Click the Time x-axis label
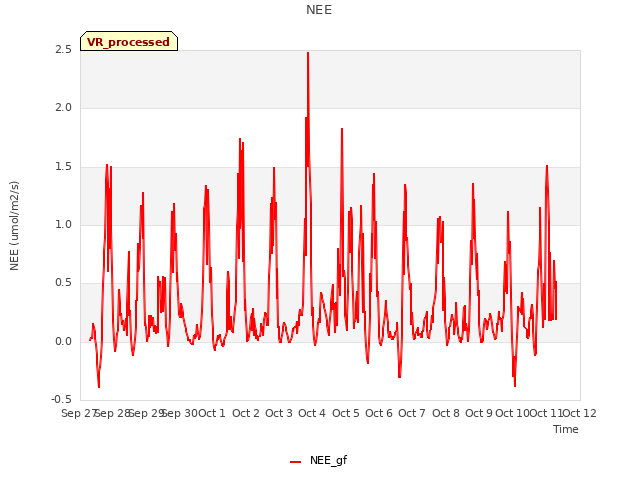 click(x=566, y=429)
